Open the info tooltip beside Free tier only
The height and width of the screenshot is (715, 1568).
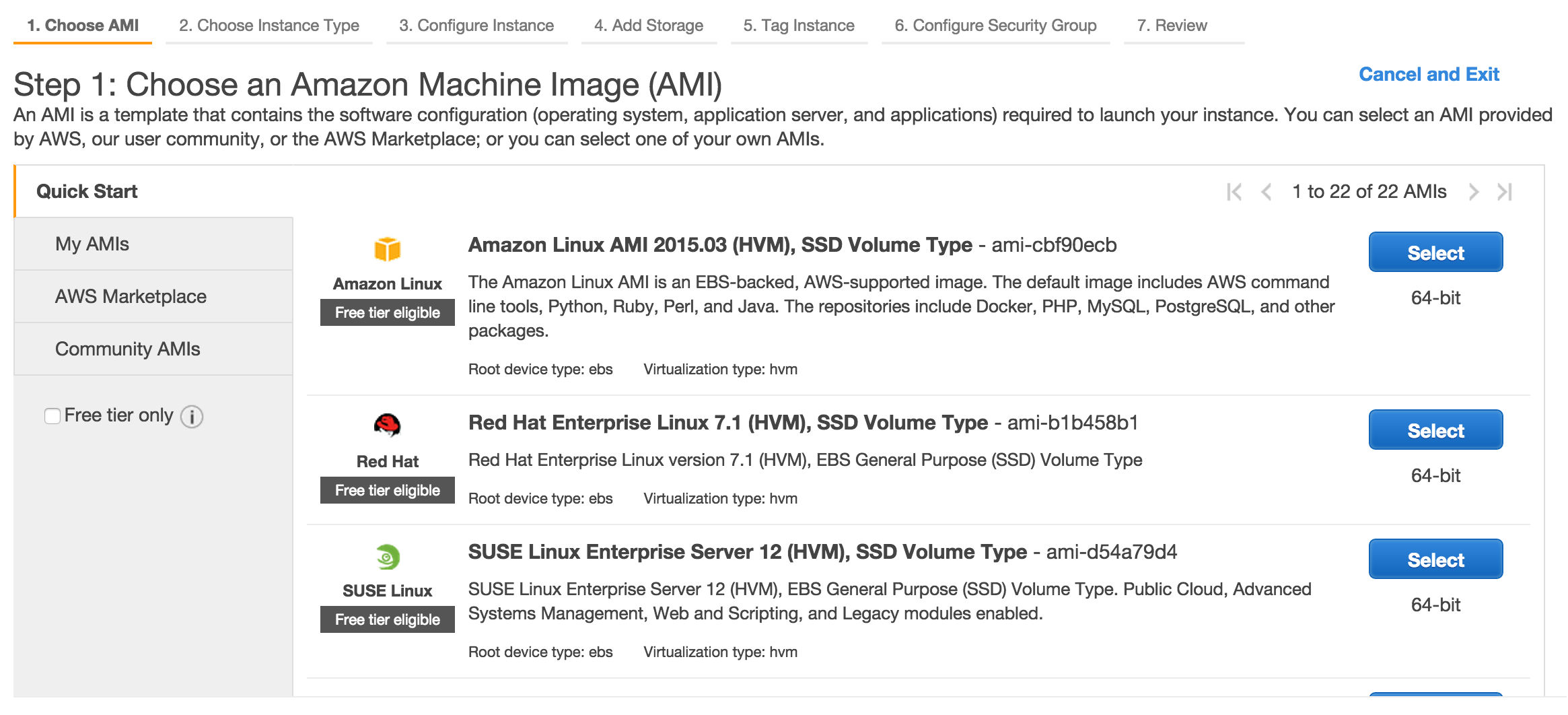[x=192, y=417]
